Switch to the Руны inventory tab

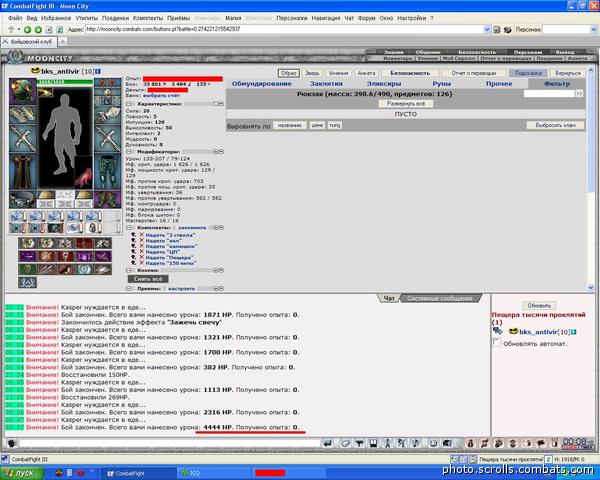tap(441, 83)
